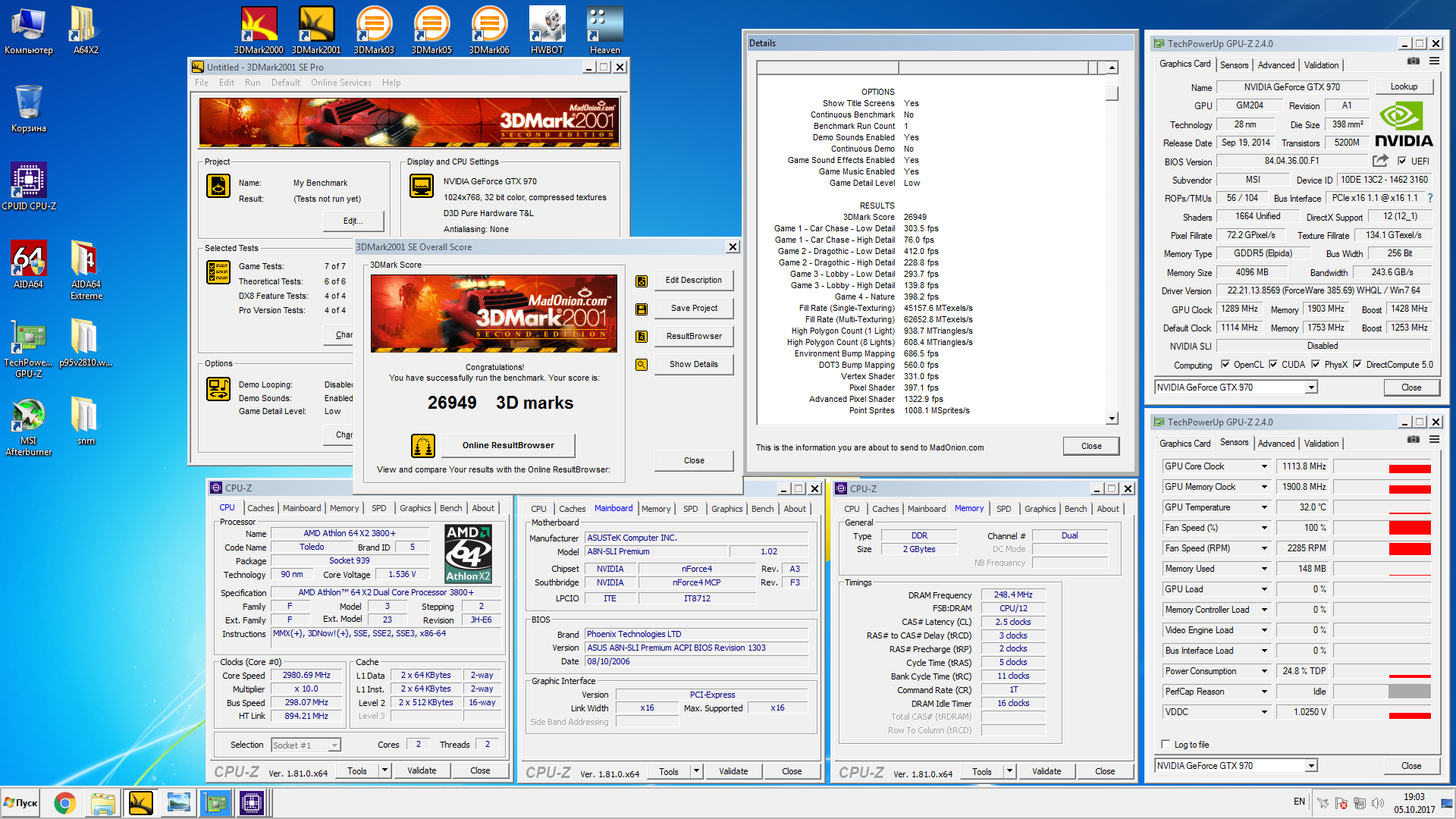Screen dimensions: 1456x819
Task: Click the Bus Interface question mark in GPU-Z
Action: pos(1430,198)
